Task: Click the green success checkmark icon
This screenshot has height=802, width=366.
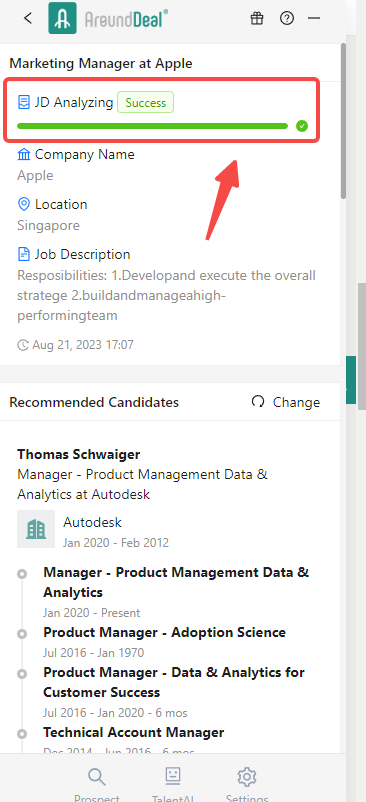Action: pos(302,126)
